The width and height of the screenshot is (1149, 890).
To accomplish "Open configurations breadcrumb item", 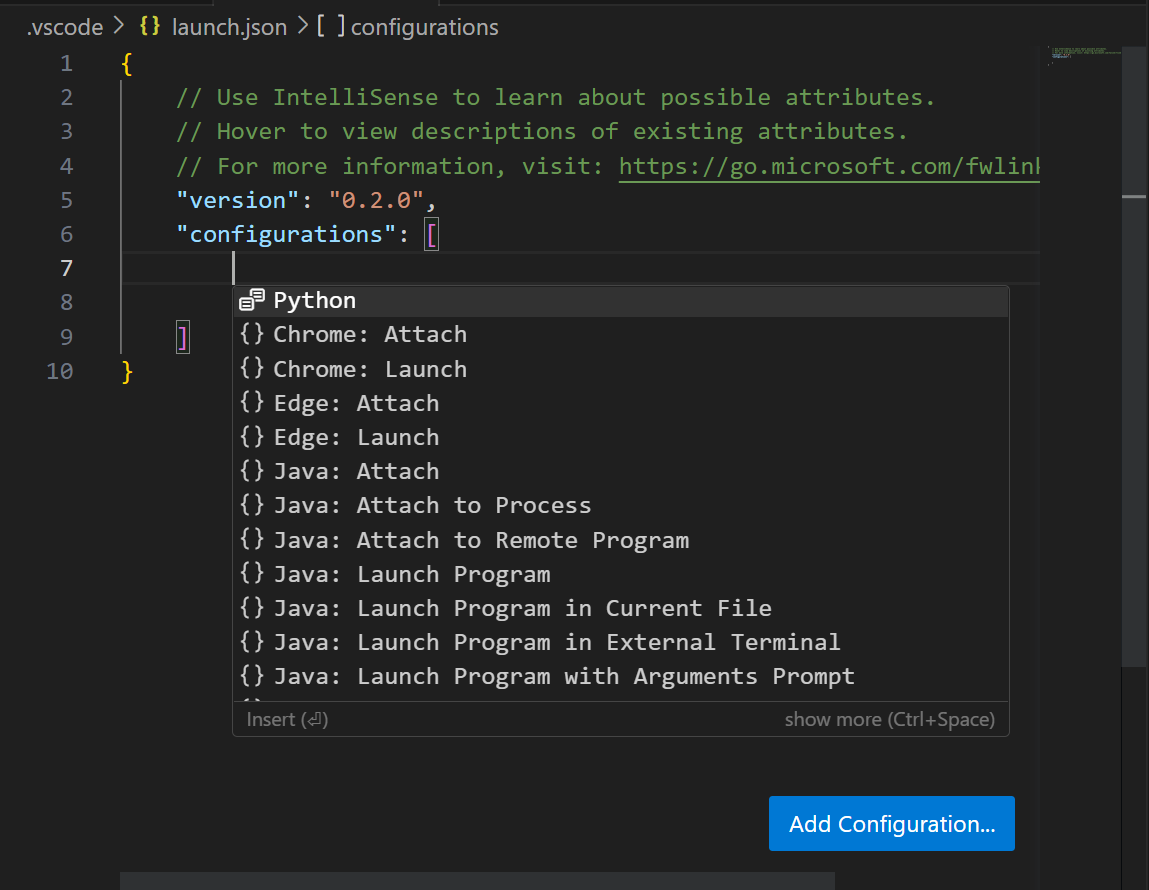I will click(x=424, y=27).
